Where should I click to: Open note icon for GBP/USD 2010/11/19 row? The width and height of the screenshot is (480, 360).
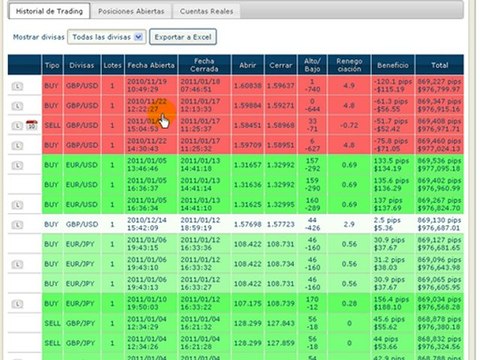tap(17, 86)
